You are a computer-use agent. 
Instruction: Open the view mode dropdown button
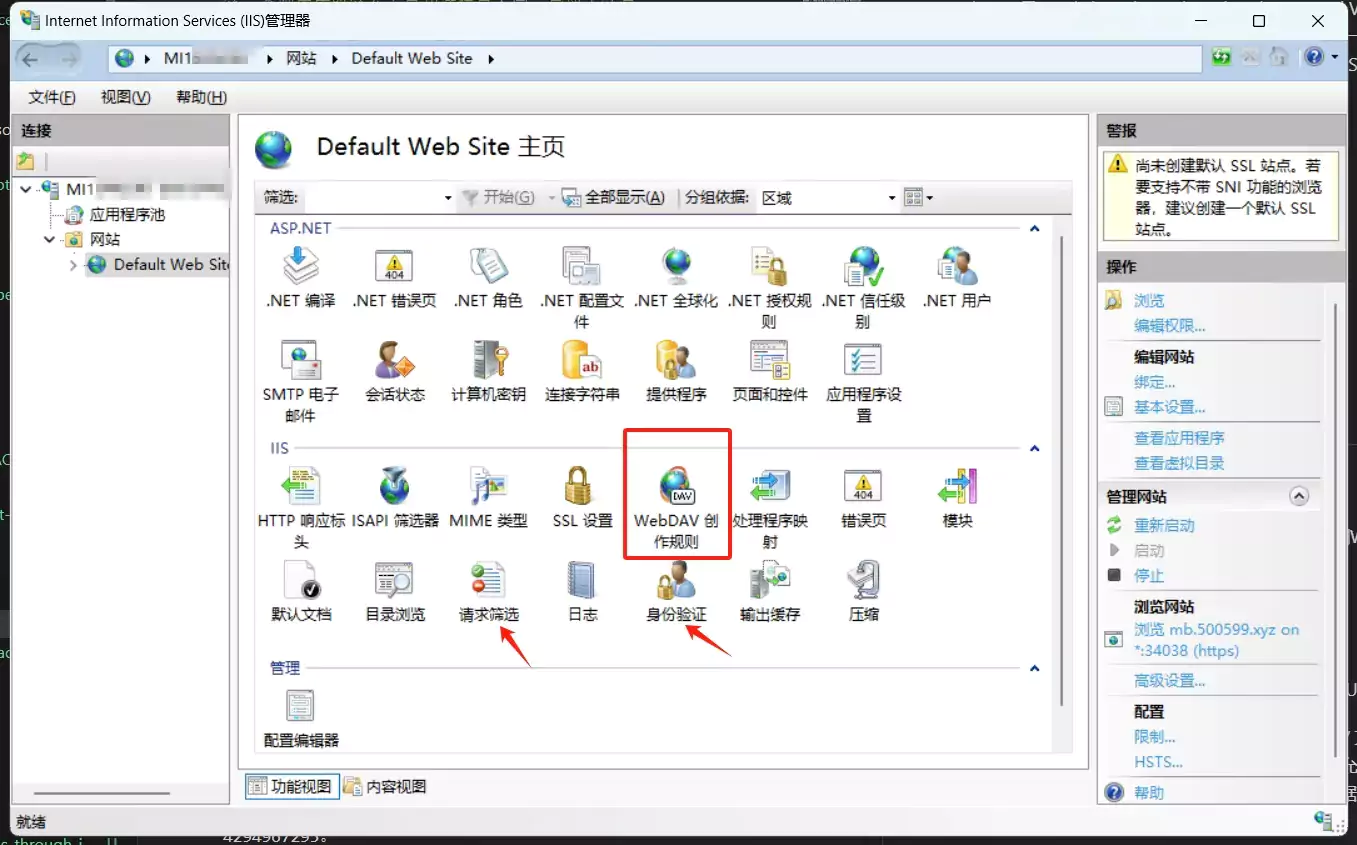tap(918, 198)
